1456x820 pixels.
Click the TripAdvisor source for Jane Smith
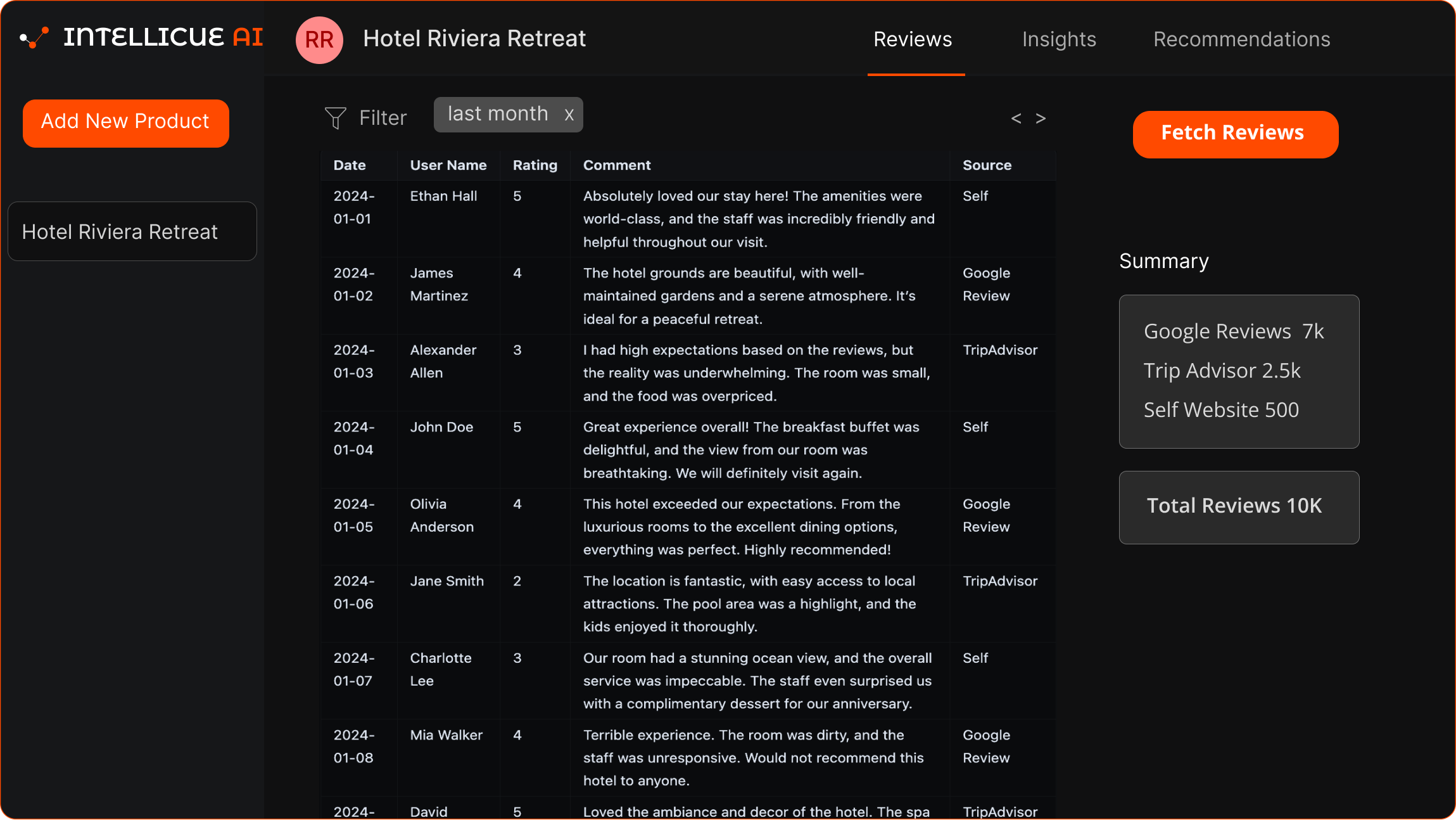[x=1000, y=581]
